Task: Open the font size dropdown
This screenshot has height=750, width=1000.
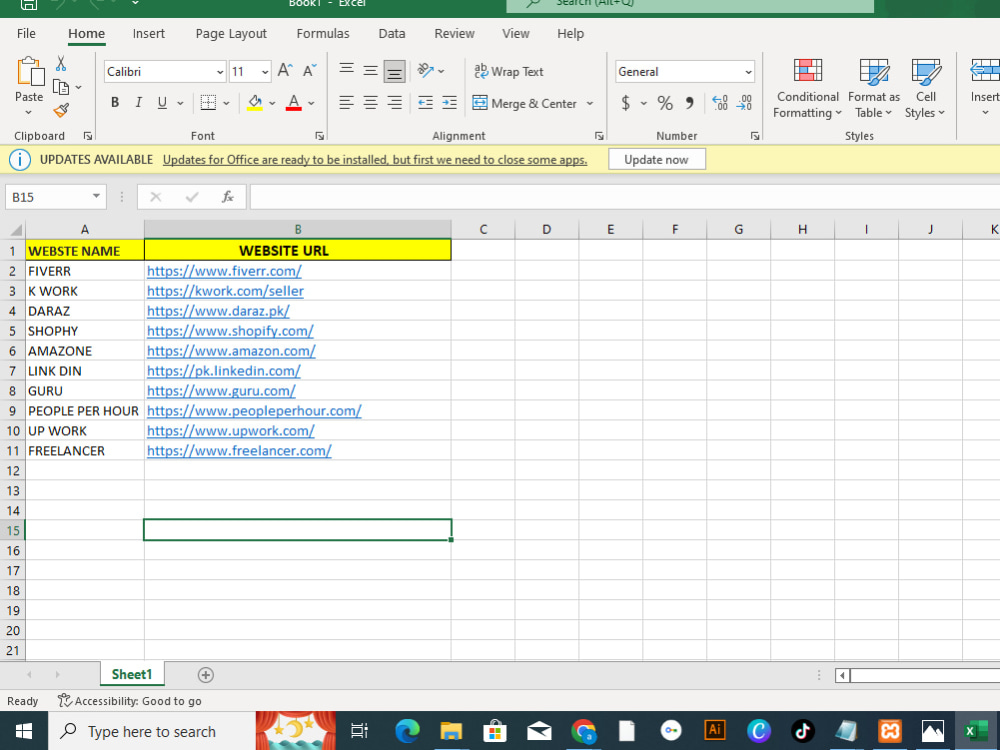Action: click(x=265, y=72)
